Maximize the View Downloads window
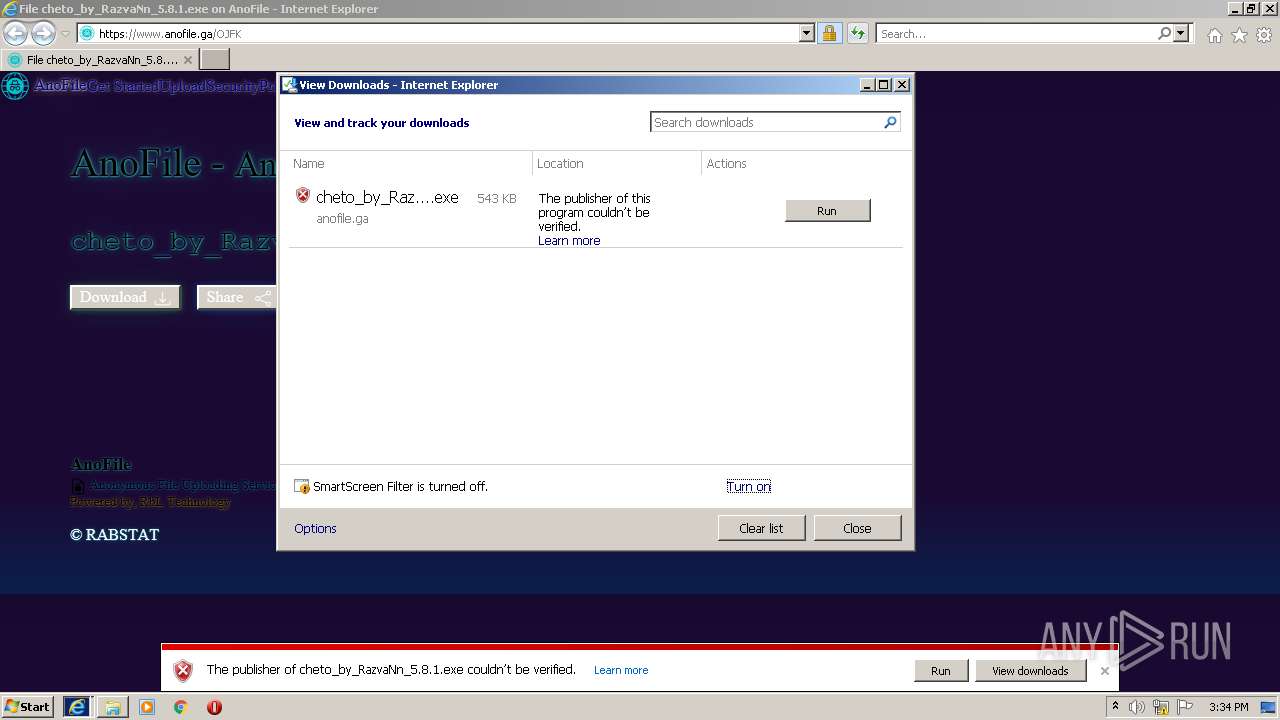Screen dimensions: 1280x720 coord(884,85)
